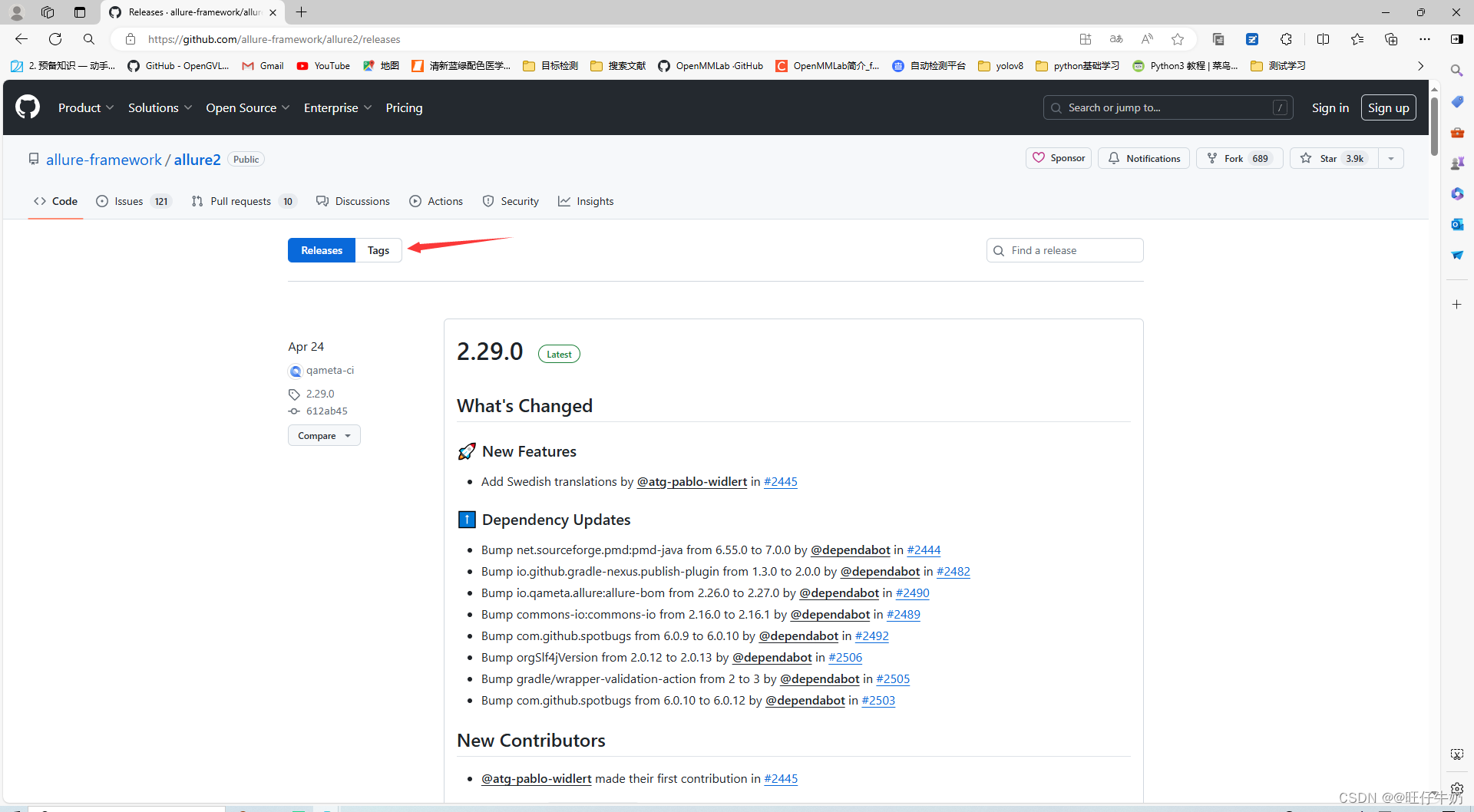This screenshot has width=1474, height=812.
Task: Open the split screen browser view
Action: [1323, 39]
